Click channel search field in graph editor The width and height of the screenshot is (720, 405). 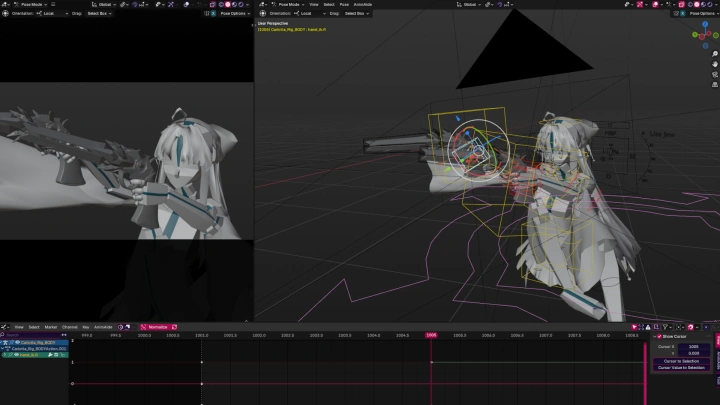(x=30, y=335)
